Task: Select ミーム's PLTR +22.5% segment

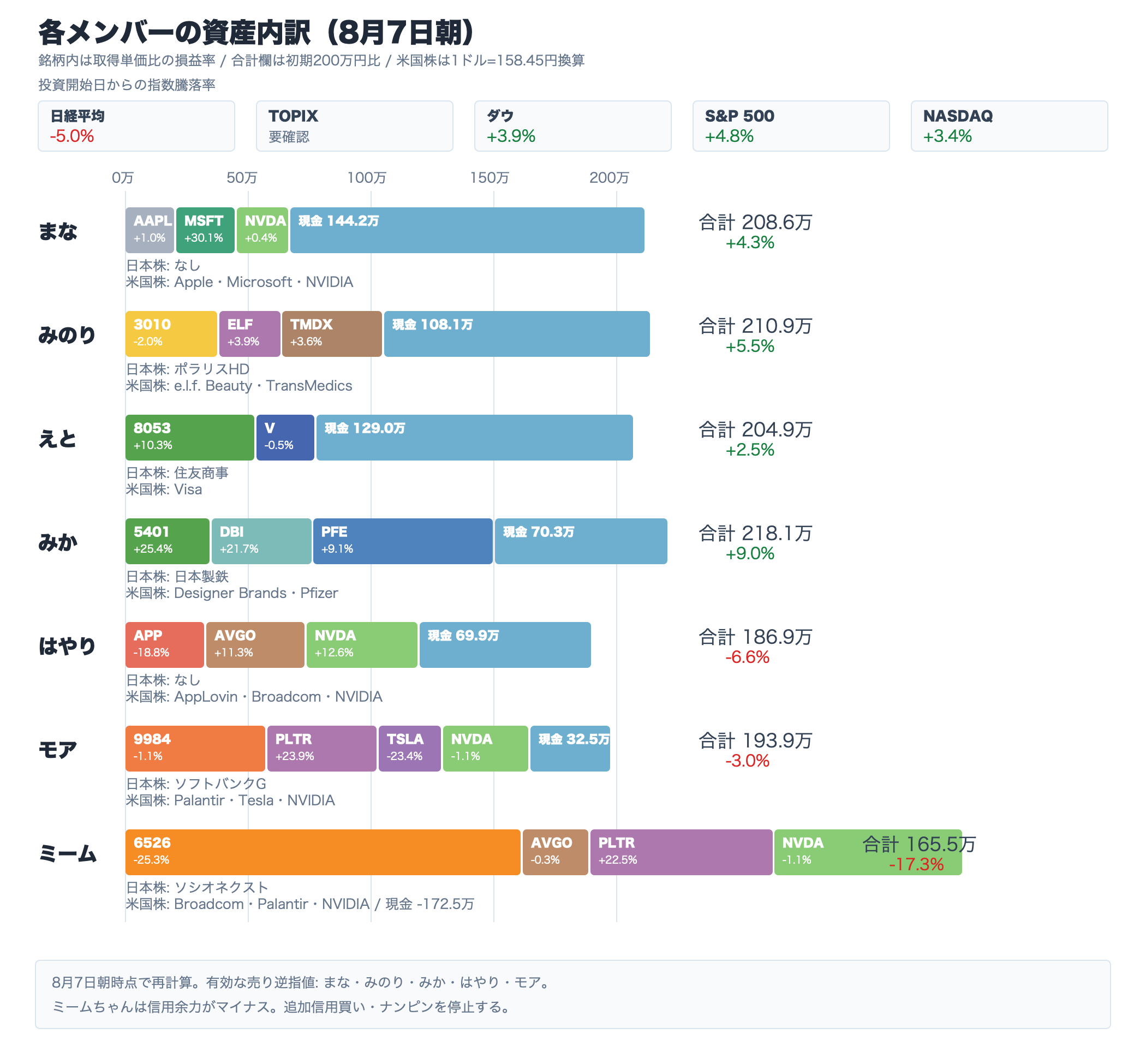Action: [x=681, y=852]
